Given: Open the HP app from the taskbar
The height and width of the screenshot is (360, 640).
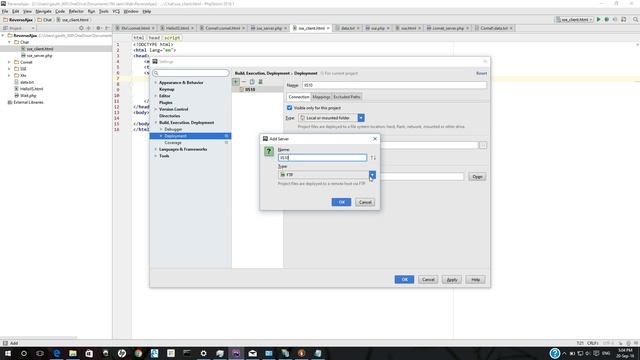Looking at the screenshot, I should pos(122,353).
